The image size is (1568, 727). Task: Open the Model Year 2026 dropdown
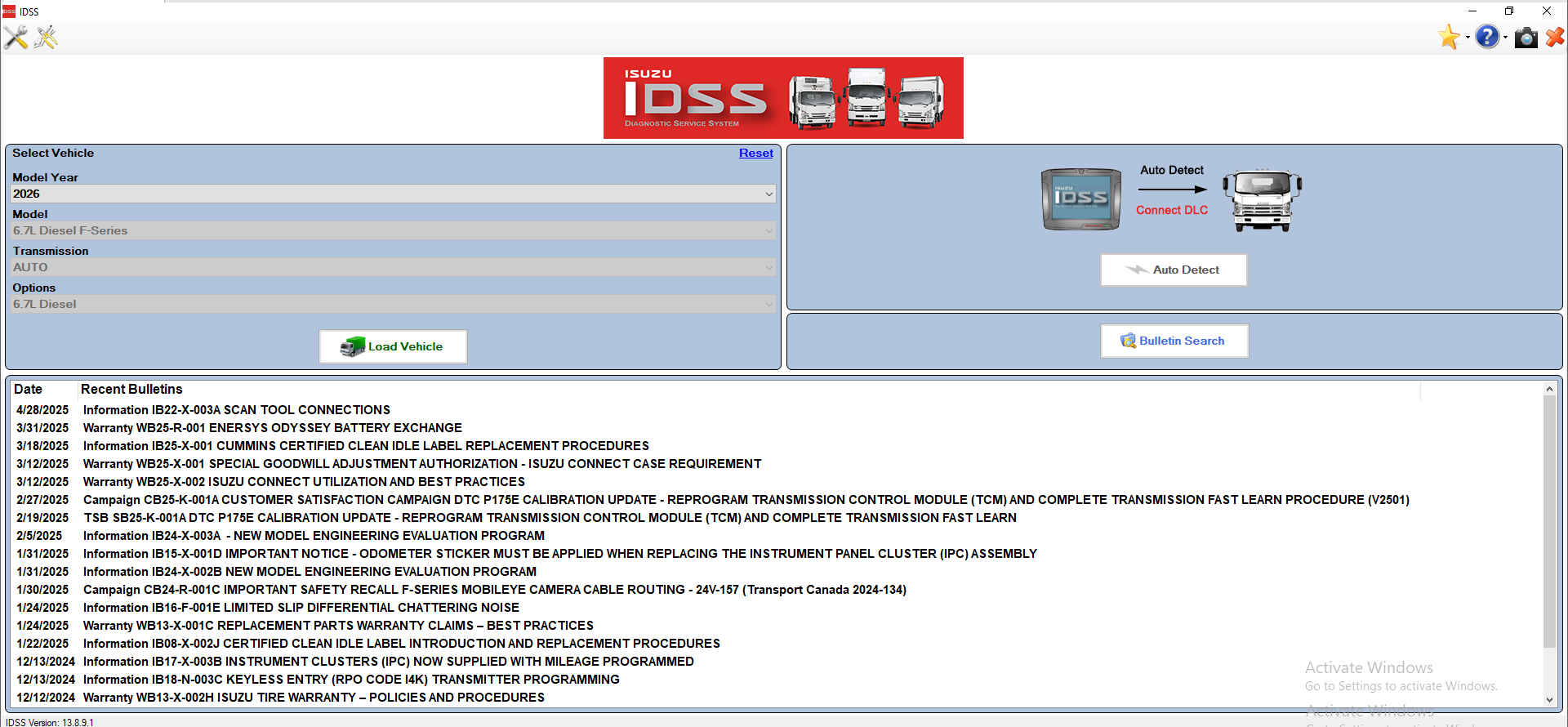click(x=393, y=194)
